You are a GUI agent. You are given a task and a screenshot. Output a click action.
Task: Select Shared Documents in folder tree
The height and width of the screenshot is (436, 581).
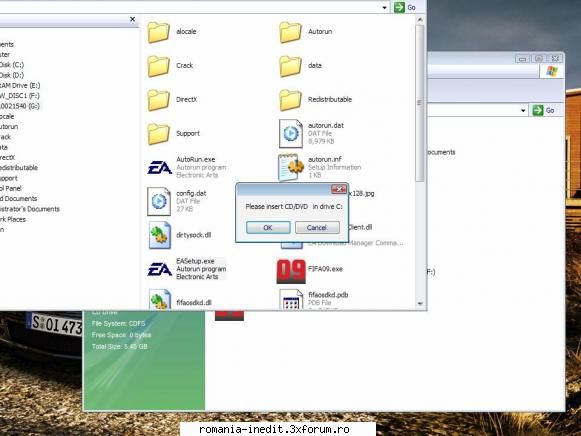19,199
